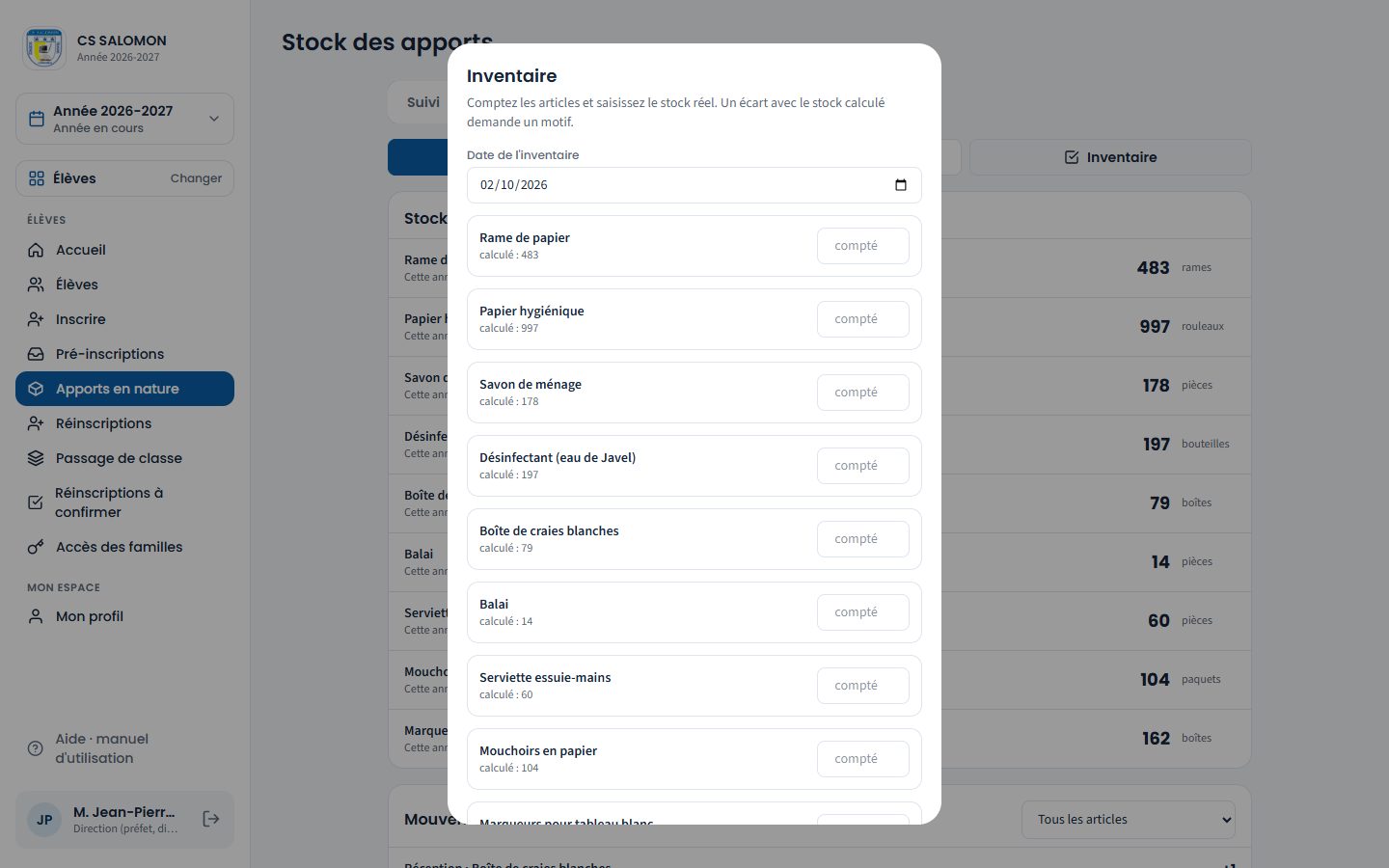The width and height of the screenshot is (1389, 868).
Task: Click the layers icon for Passage de classe
Action: pos(36,458)
